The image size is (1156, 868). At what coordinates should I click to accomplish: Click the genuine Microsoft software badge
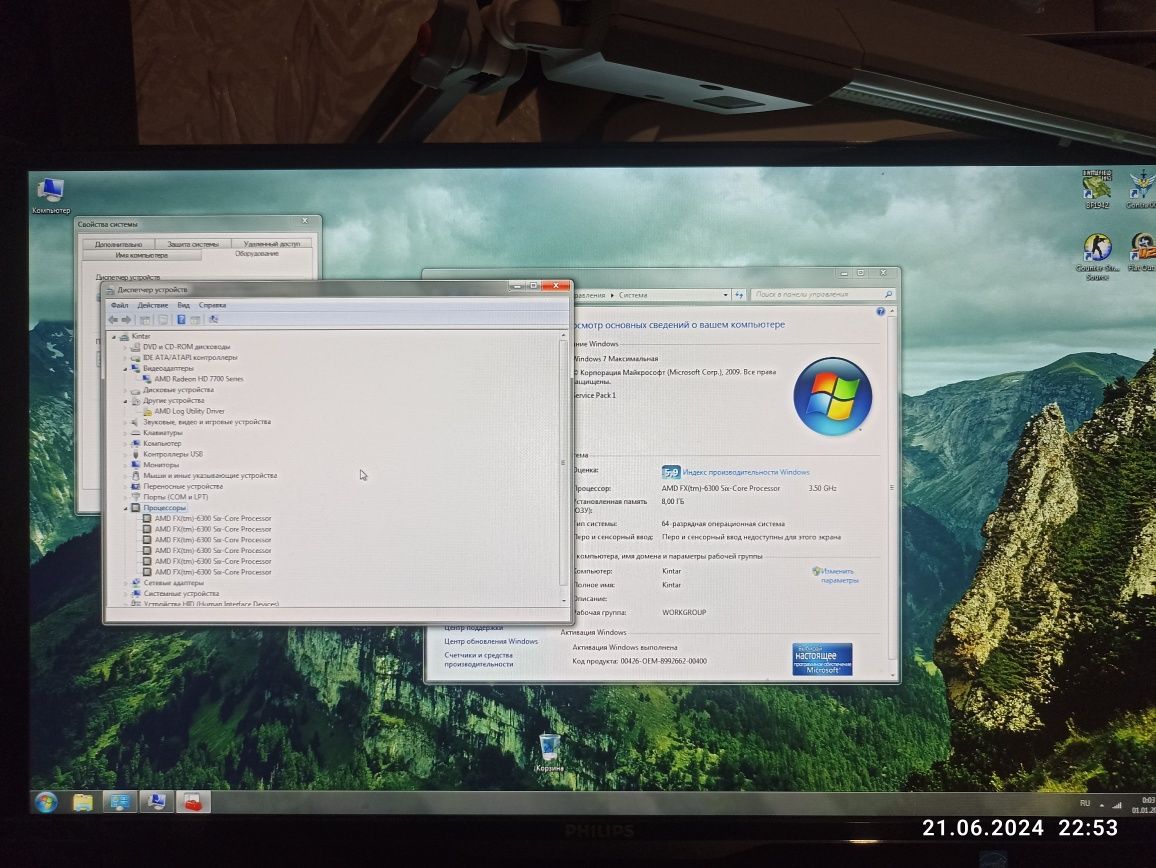822,659
